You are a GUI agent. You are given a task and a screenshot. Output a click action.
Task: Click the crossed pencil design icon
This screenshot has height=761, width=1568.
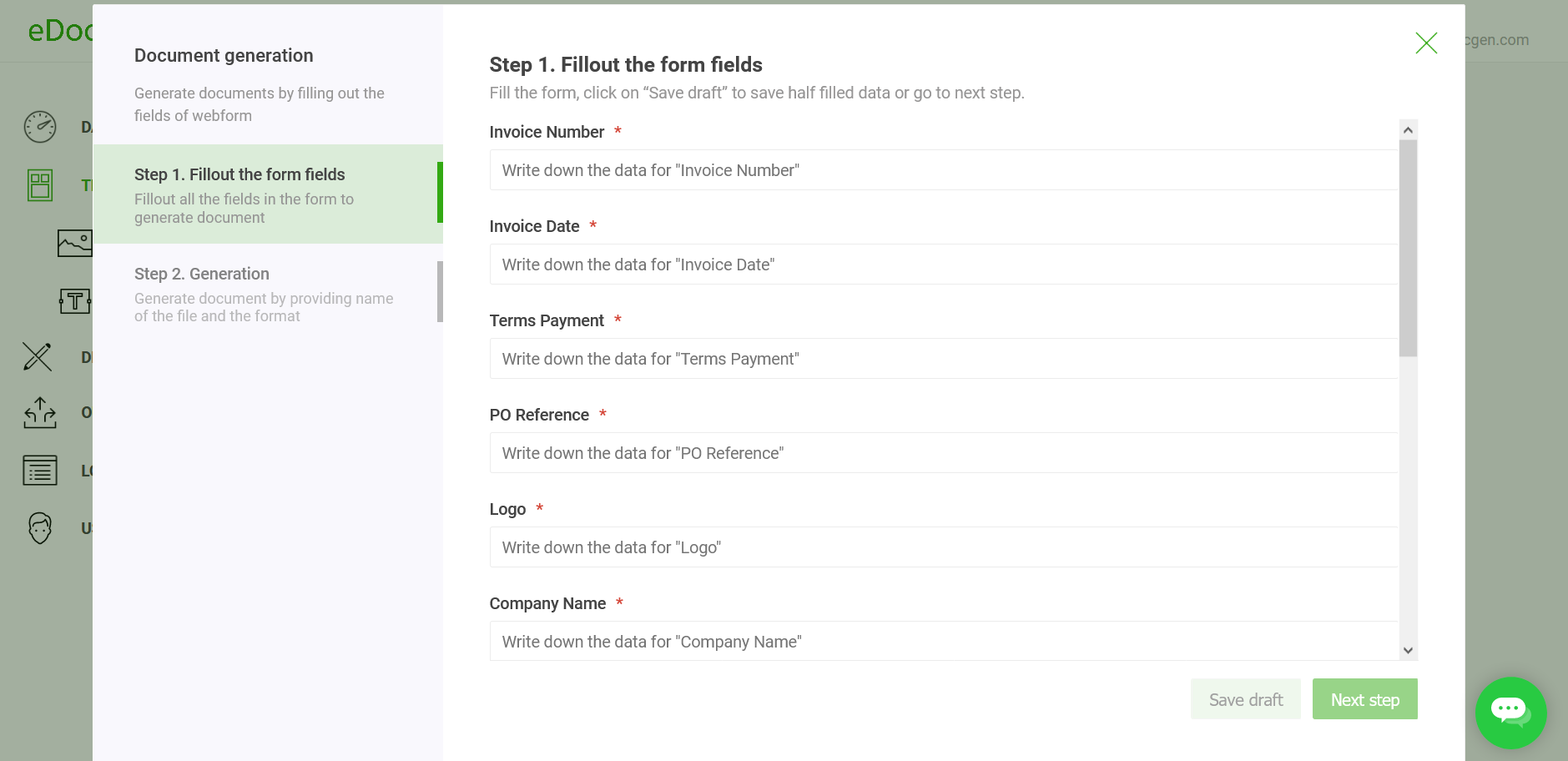[38, 357]
